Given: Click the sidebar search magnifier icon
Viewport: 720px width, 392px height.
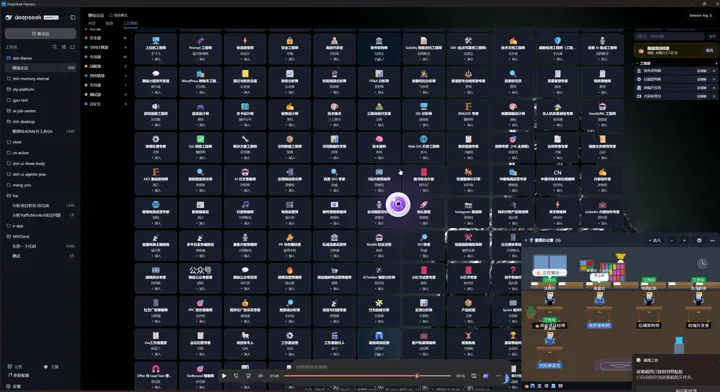Looking at the screenshot, I should click(x=55, y=47).
